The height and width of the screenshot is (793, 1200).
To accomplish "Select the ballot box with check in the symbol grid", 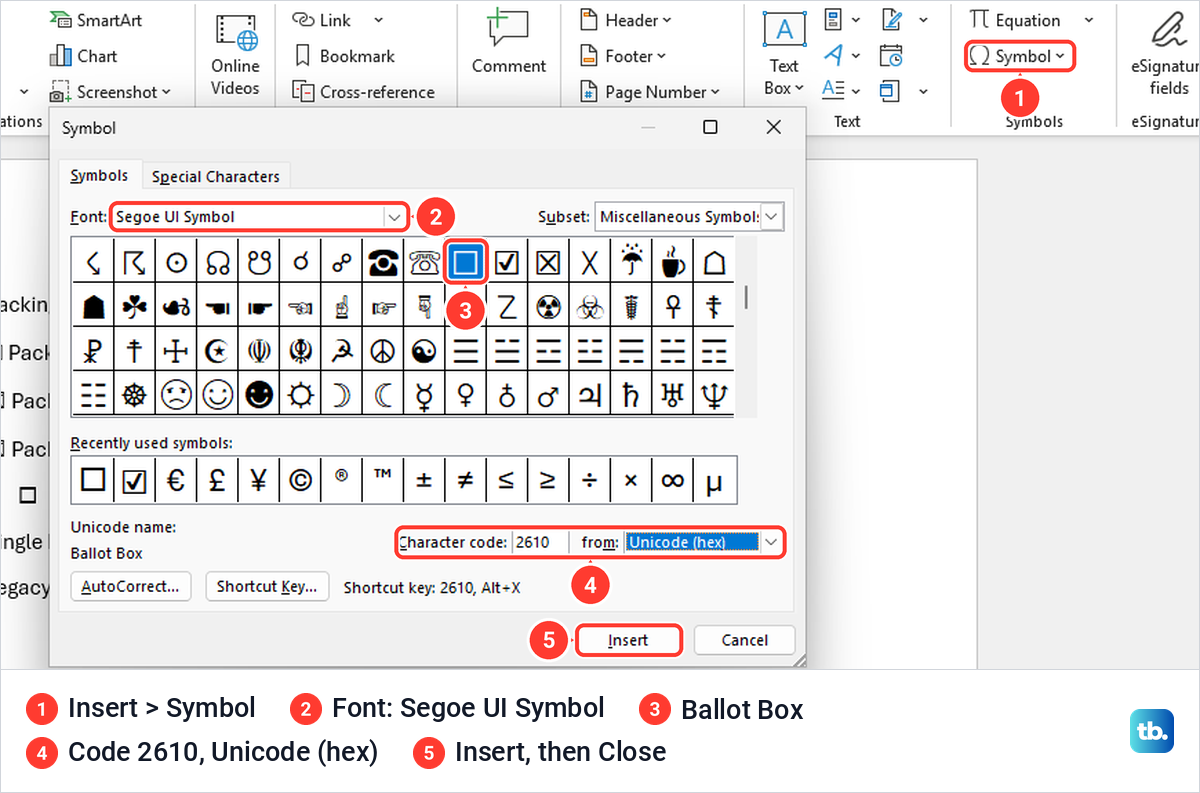I will point(507,262).
